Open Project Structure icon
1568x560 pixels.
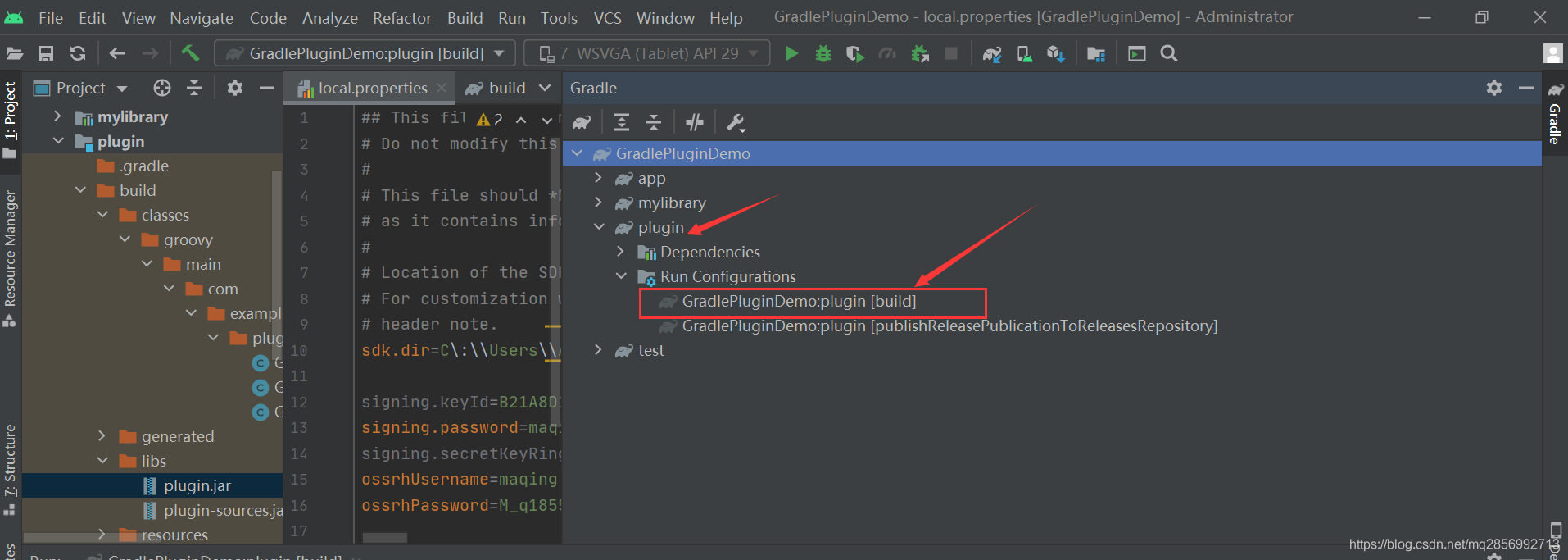point(1096,54)
